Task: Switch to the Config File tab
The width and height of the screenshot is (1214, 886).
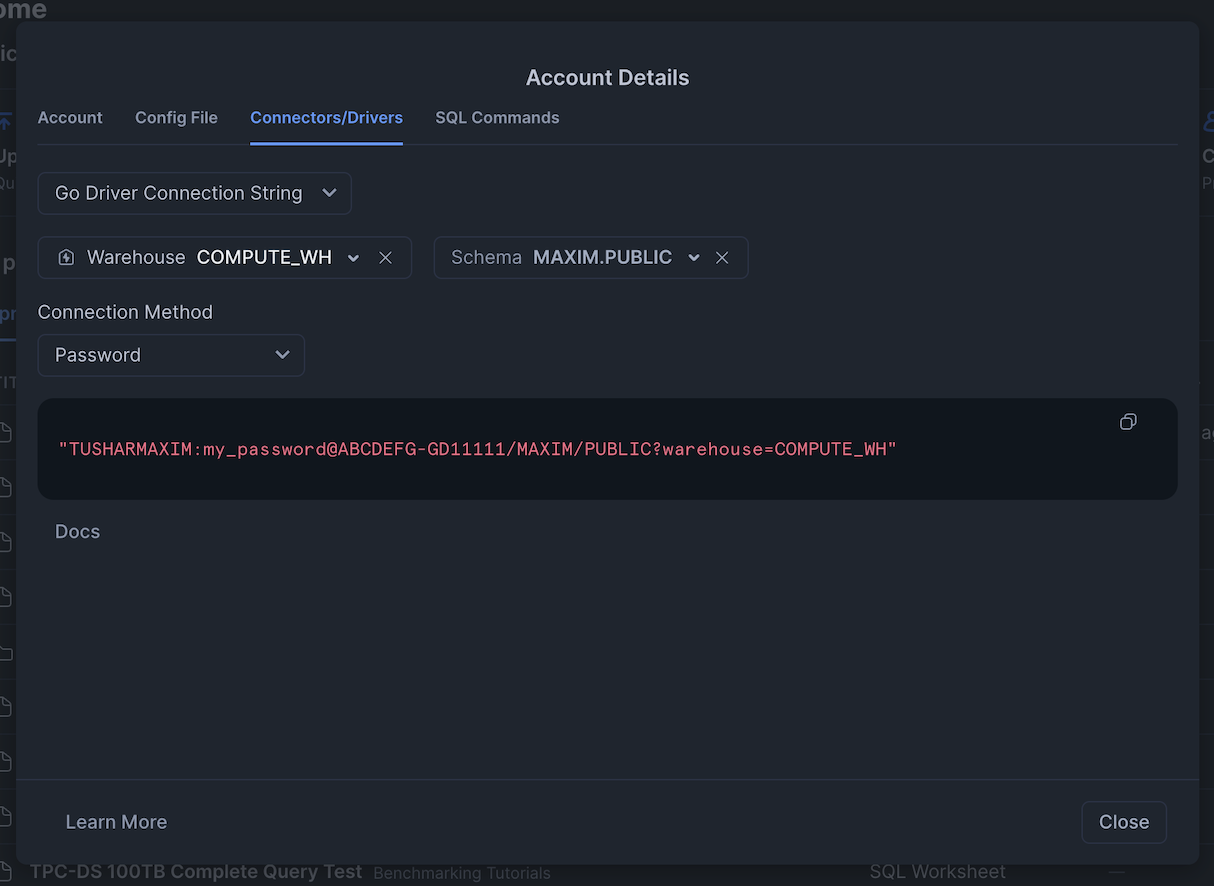Action: (x=176, y=118)
